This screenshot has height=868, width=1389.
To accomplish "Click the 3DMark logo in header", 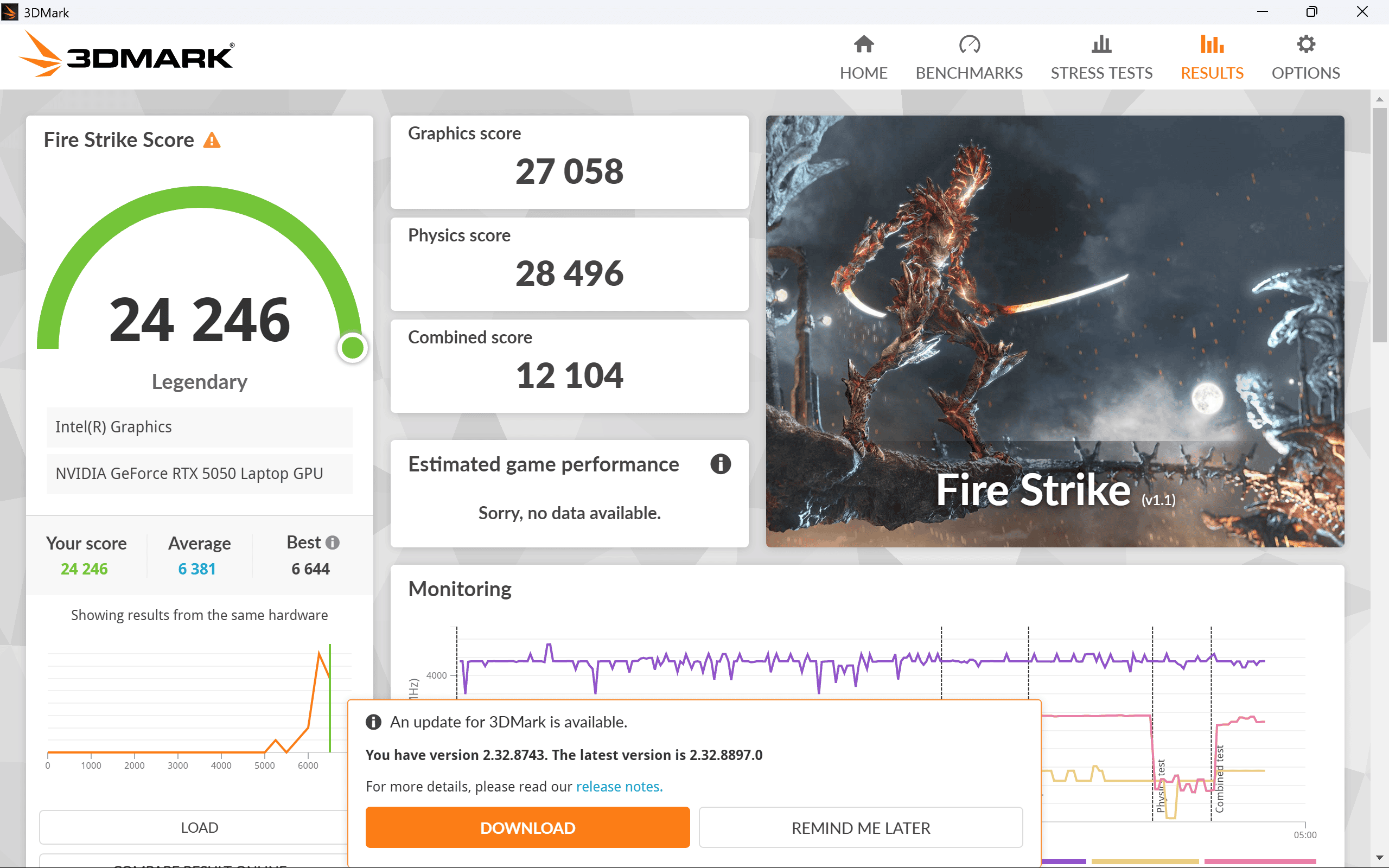I will 127,54.
